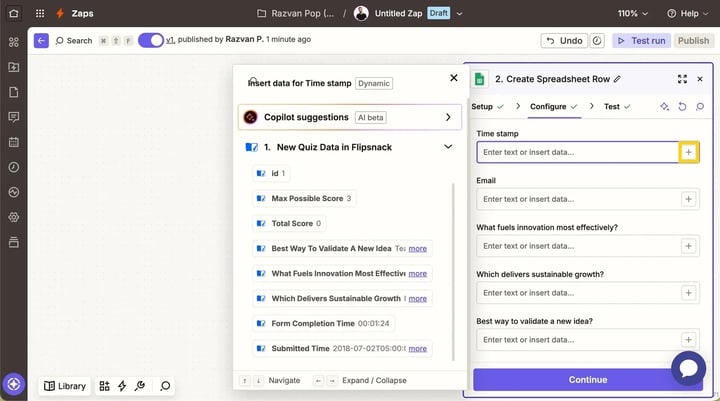Expand the step panel to fullscreen
The height and width of the screenshot is (401, 720).
[x=682, y=79]
